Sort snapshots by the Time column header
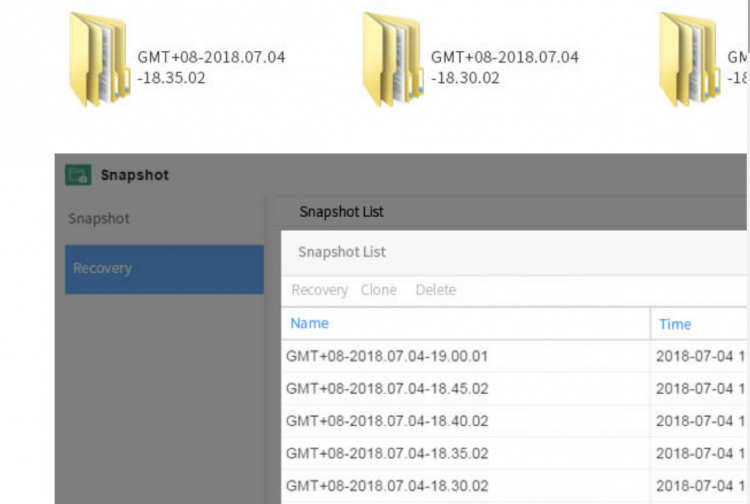Viewport: 750px width, 504px height. (675, 324)
